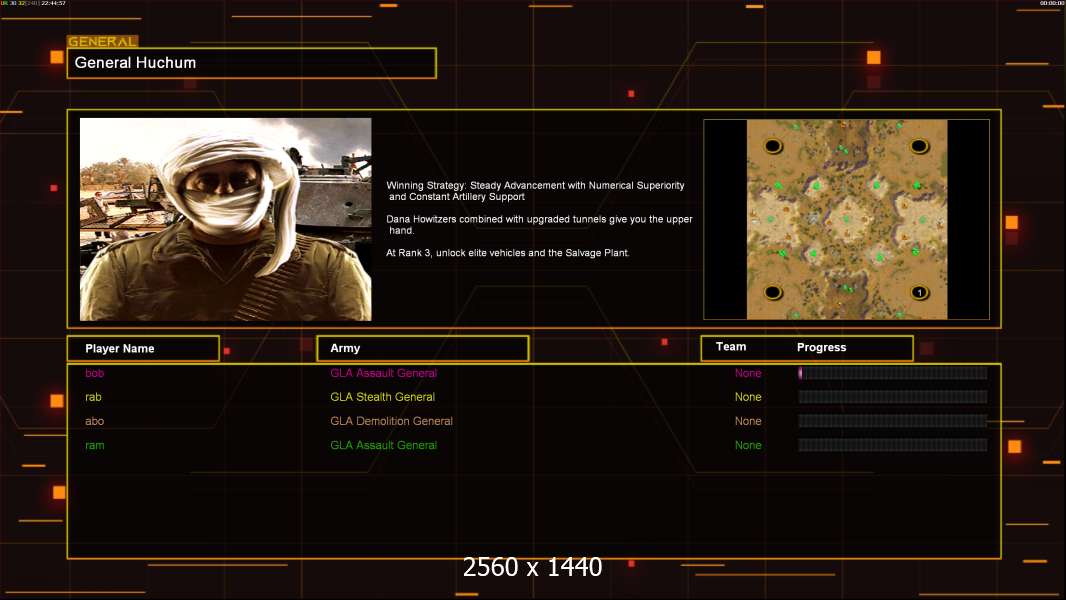Click the Progress column header
Viewport: 1066px width, 600px height.
(821, 348)
